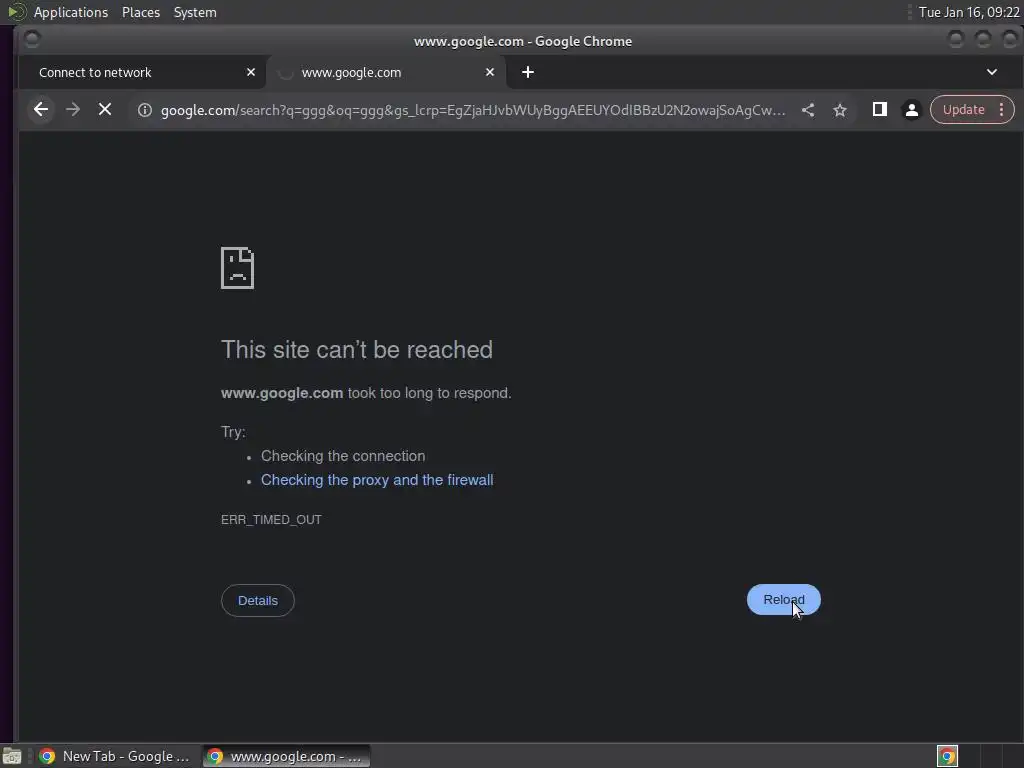Image resolution: width=1024 pixels, height=768 pixels.
Task: Click the show desktop icon in taskbar
Action: (12, 756)
